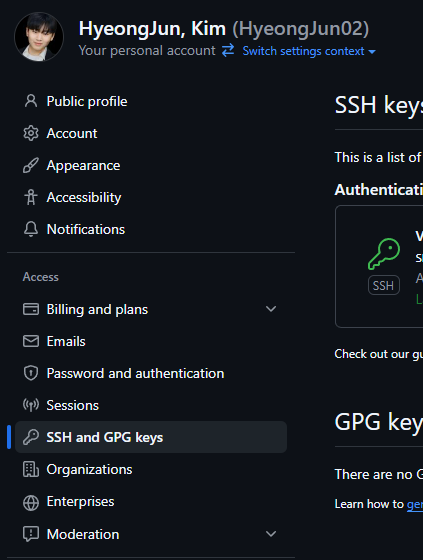Screen dimensions: 423x560
Task: Expand the Billing and plans chevron
Action: (x=271, y=309)
